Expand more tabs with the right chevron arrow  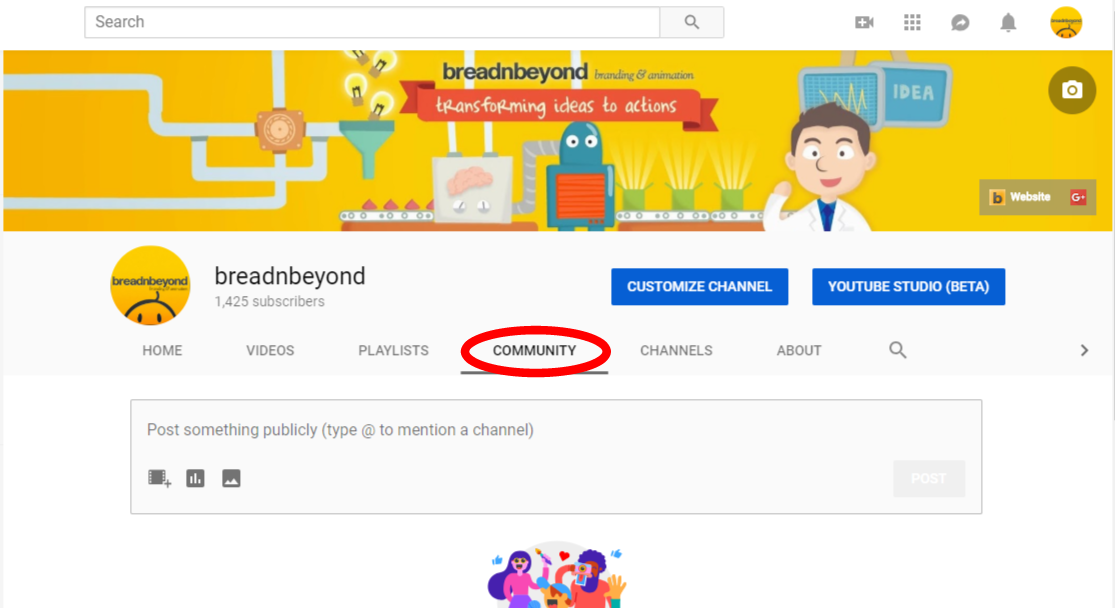1084,350
